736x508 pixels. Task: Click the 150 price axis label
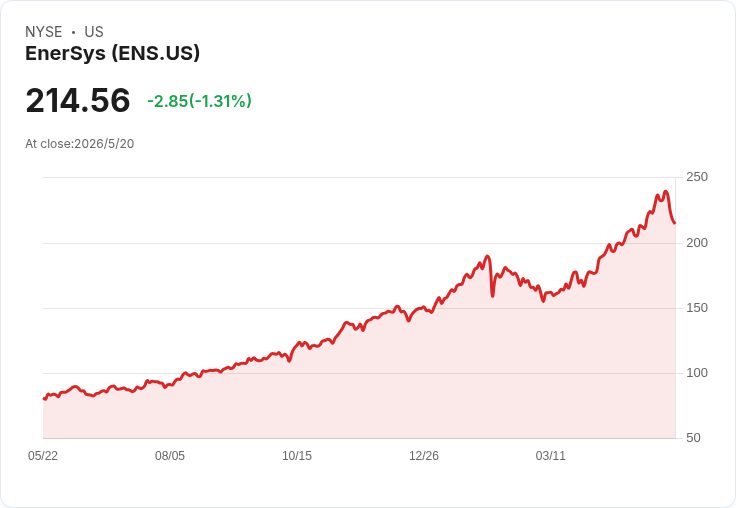[x=697, y=308]
